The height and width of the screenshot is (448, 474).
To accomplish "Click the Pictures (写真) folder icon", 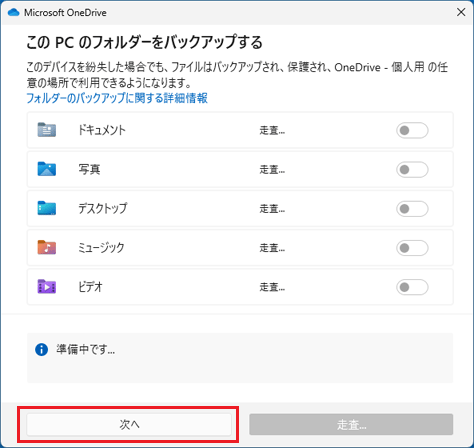I will pos(47,169).
